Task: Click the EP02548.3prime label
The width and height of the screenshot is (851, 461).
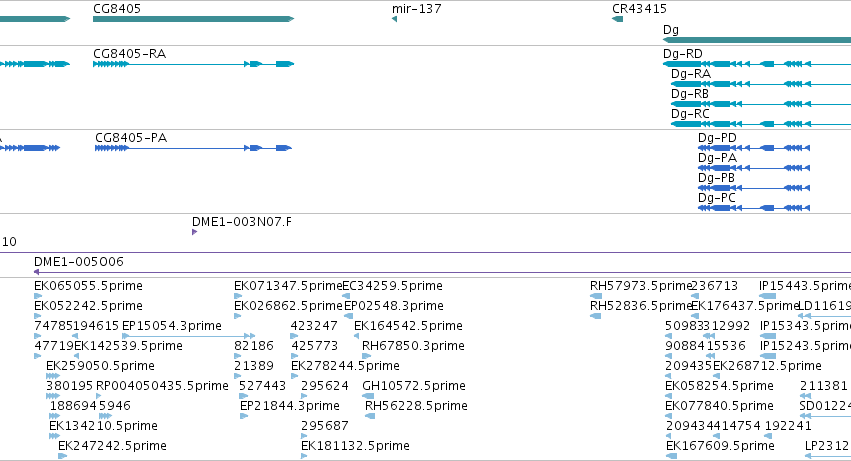Action: tap(394, 306)
